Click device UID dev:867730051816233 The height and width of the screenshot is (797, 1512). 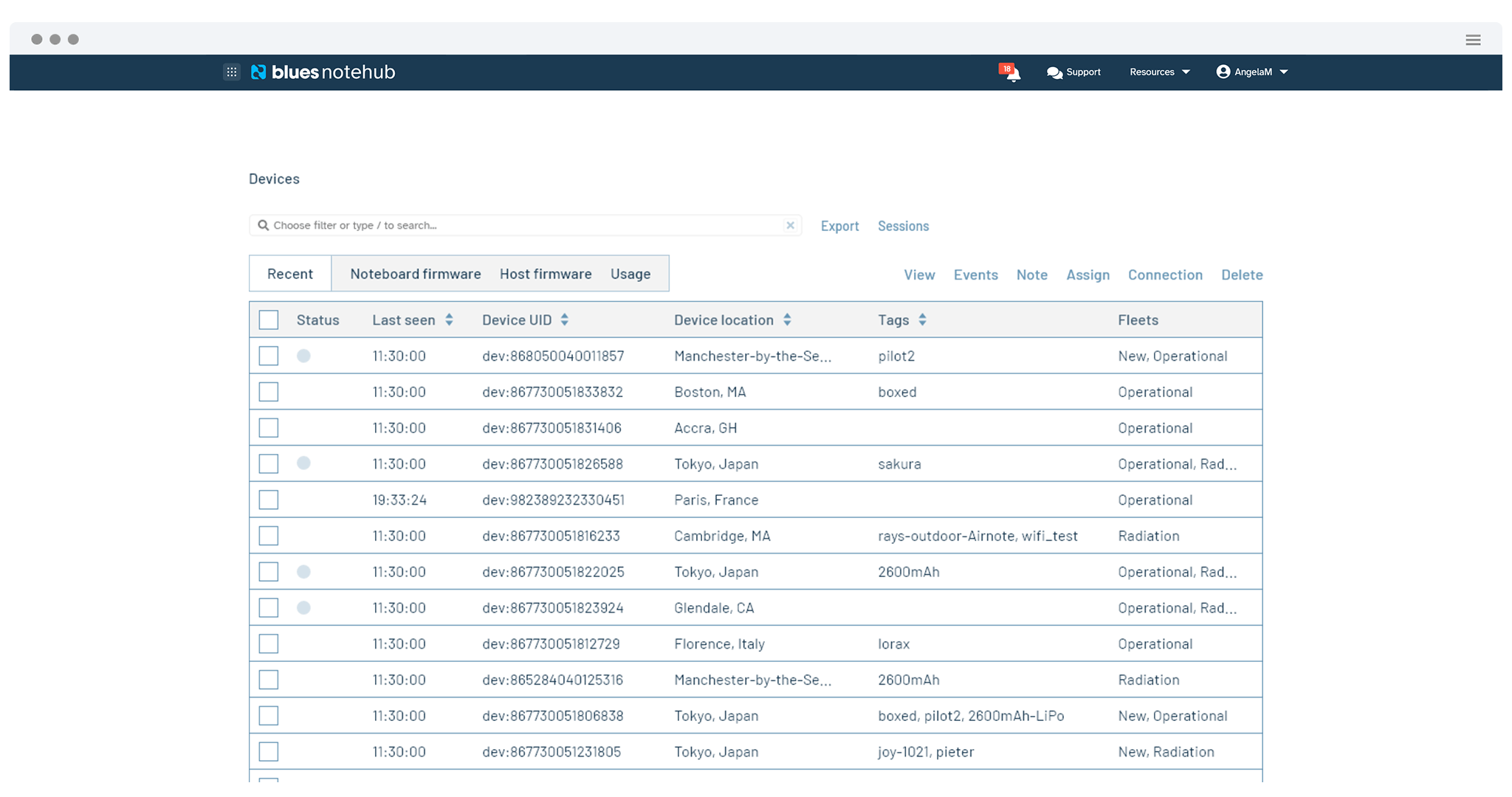(x=551, y=536)
